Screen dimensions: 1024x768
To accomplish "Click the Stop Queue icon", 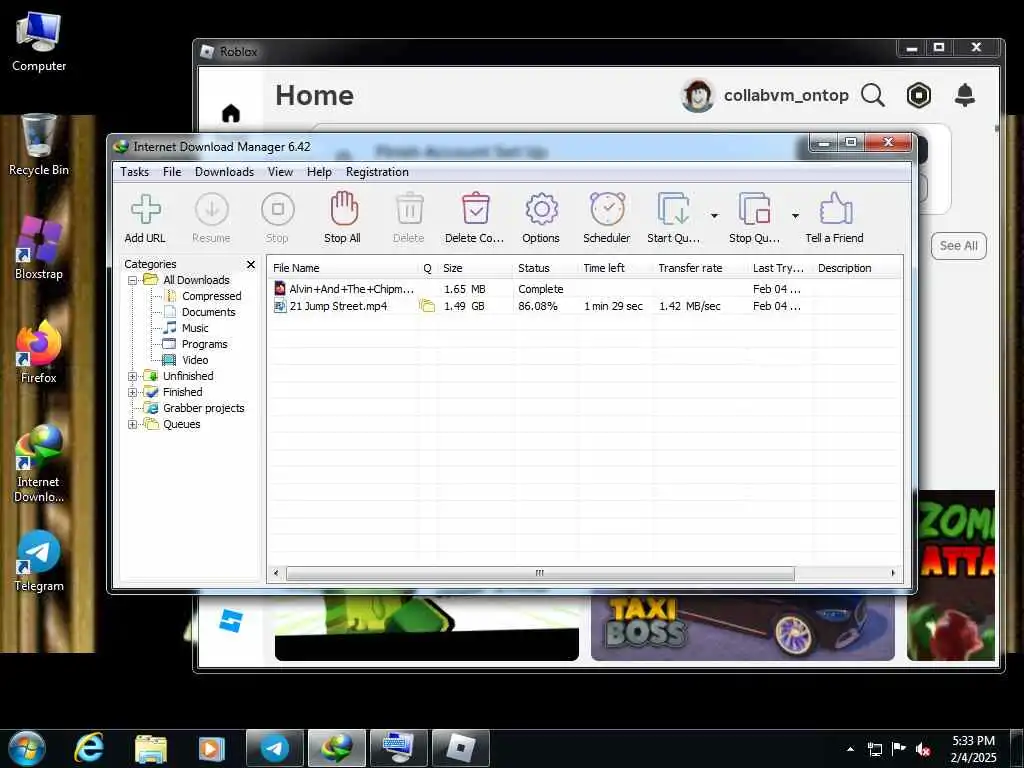I will coord(754,210).
